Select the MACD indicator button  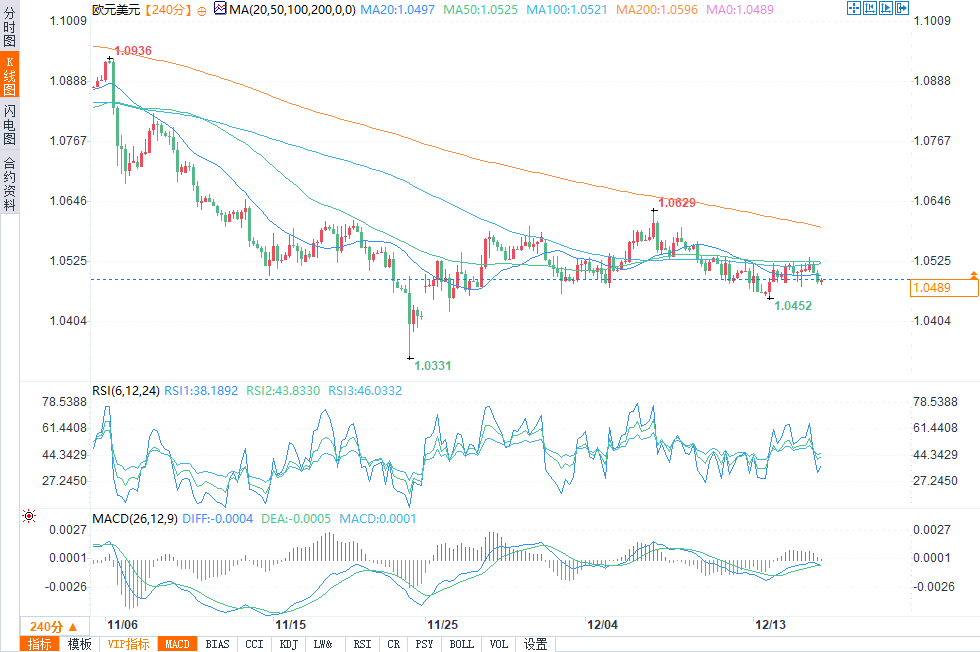point(178,644)
